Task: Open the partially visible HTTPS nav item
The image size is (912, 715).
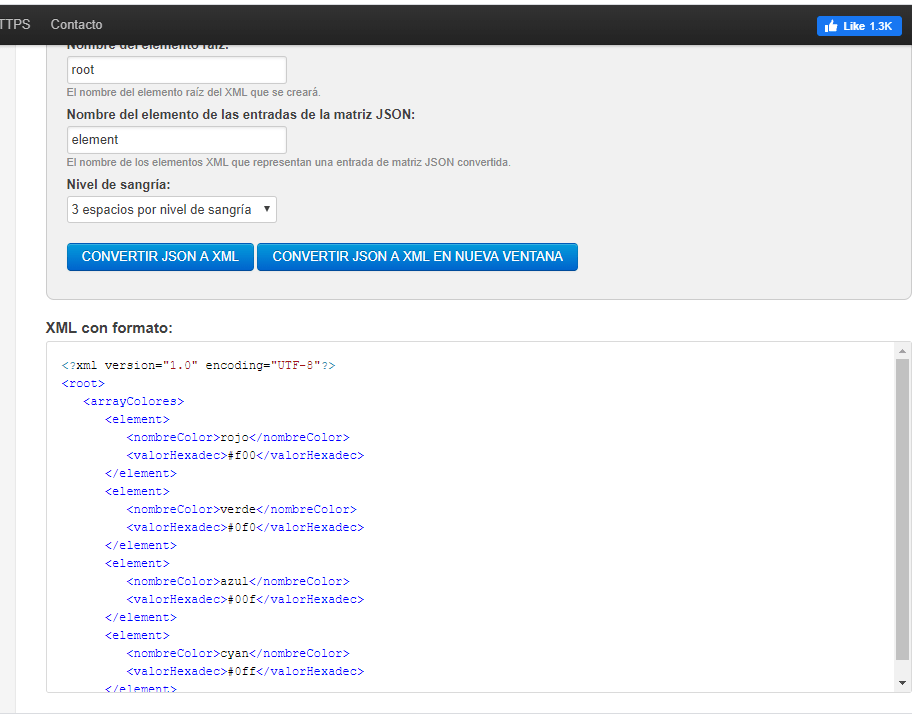Action: (14, 24)
